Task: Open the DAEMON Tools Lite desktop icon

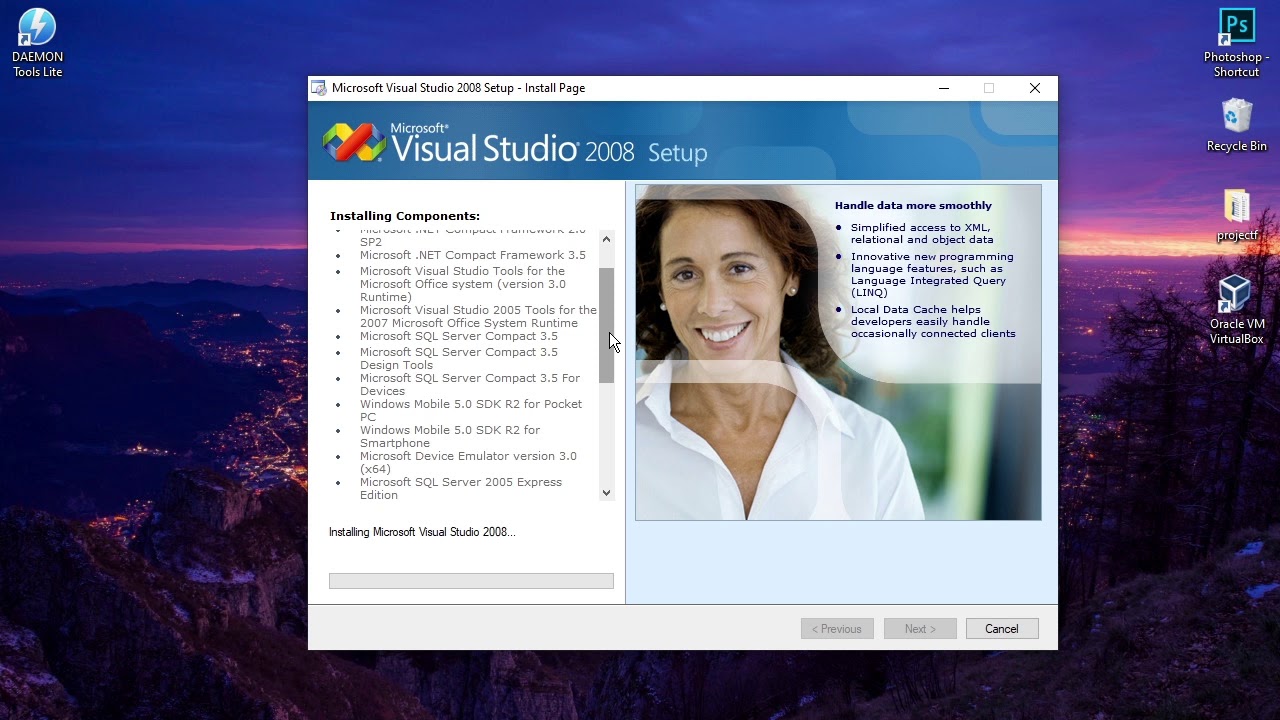Action: pyautogui.click(x=37, y=43)
